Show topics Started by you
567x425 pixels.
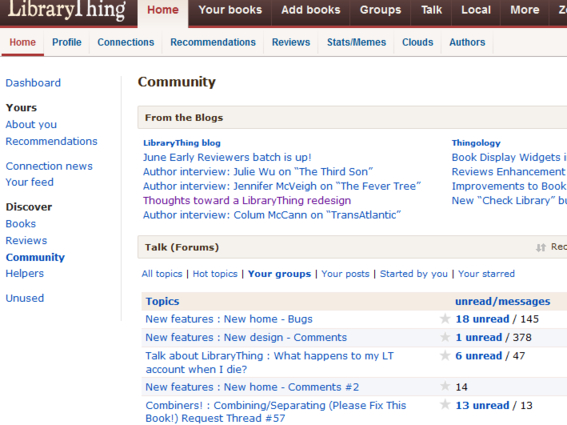414,274
